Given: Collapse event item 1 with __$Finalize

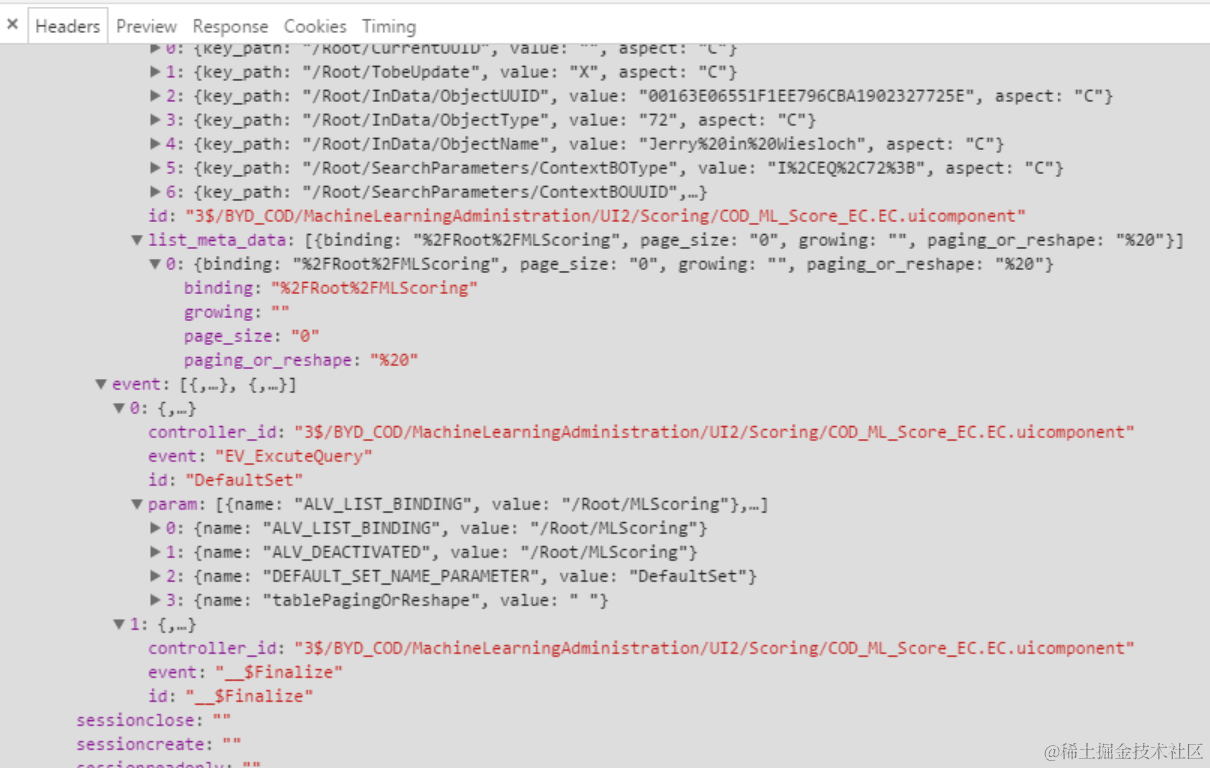Looking at the screenshot, I should click(x=119, y=624).
